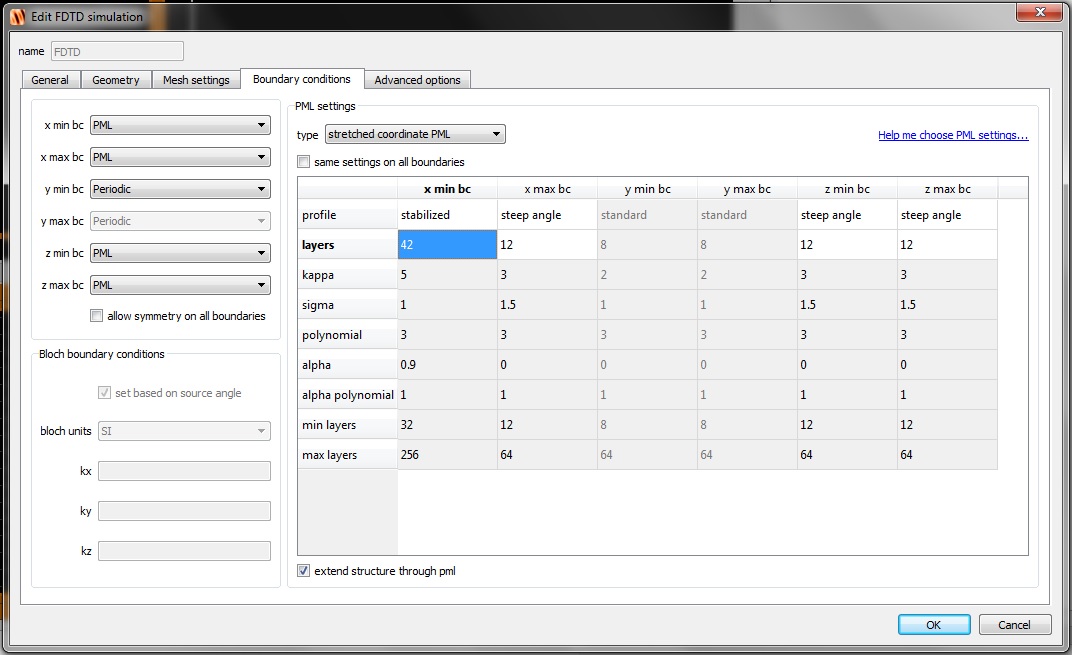Click the polynomial cell for x min bc
Image resolution: width=1072 pixels, height=655 pixels.
447,334
